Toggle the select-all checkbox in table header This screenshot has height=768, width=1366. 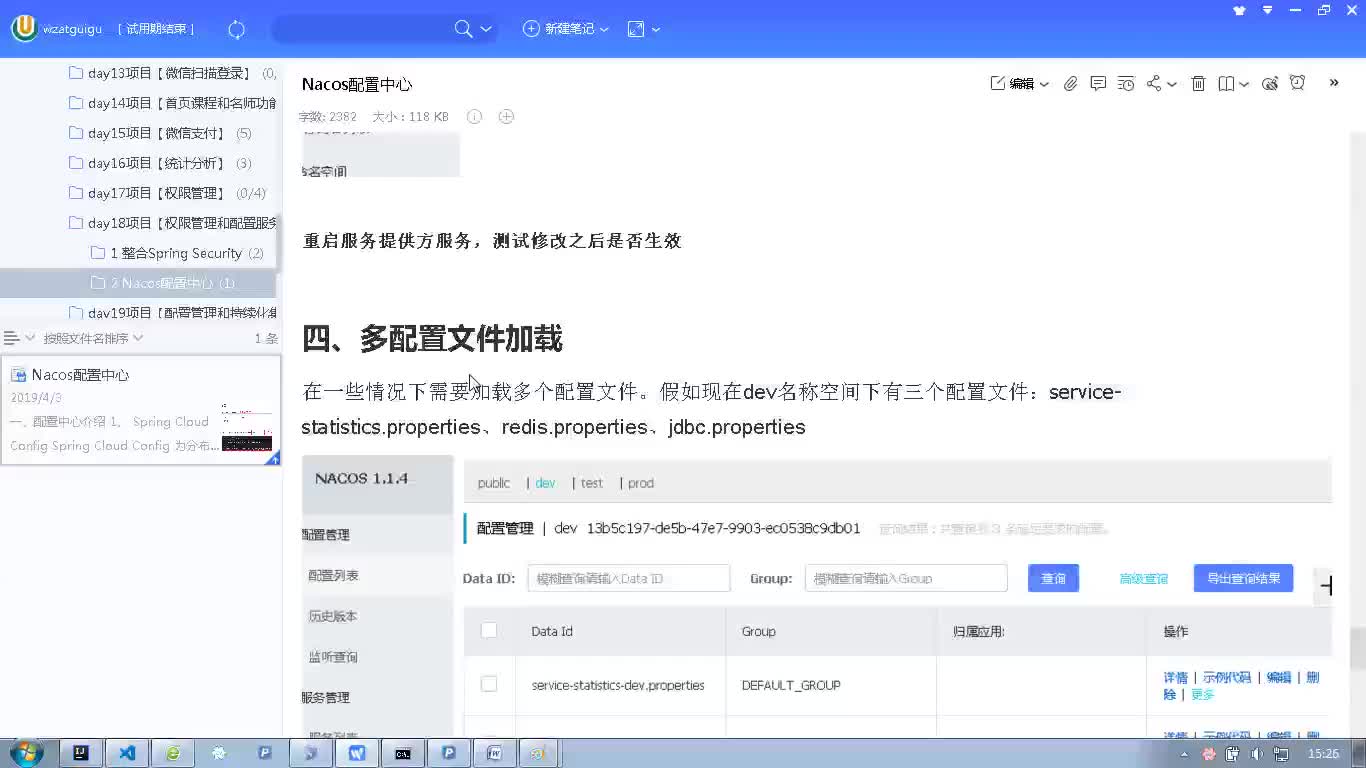(489, 630)
